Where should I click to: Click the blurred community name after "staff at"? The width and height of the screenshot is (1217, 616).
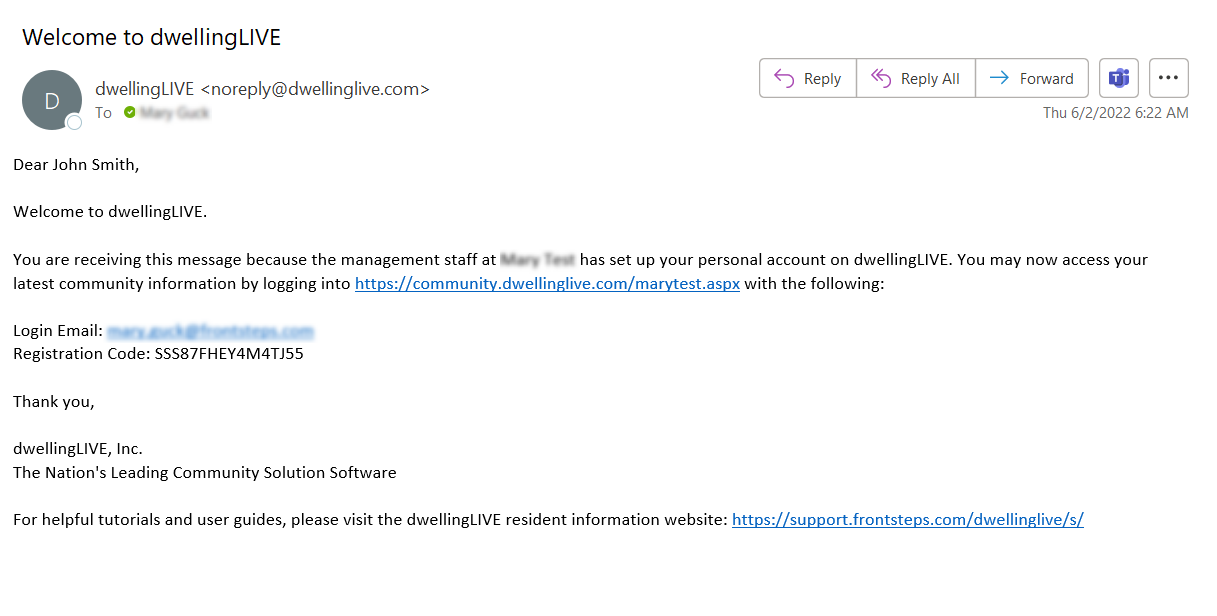pyautogui.click(x=537, y=260)
